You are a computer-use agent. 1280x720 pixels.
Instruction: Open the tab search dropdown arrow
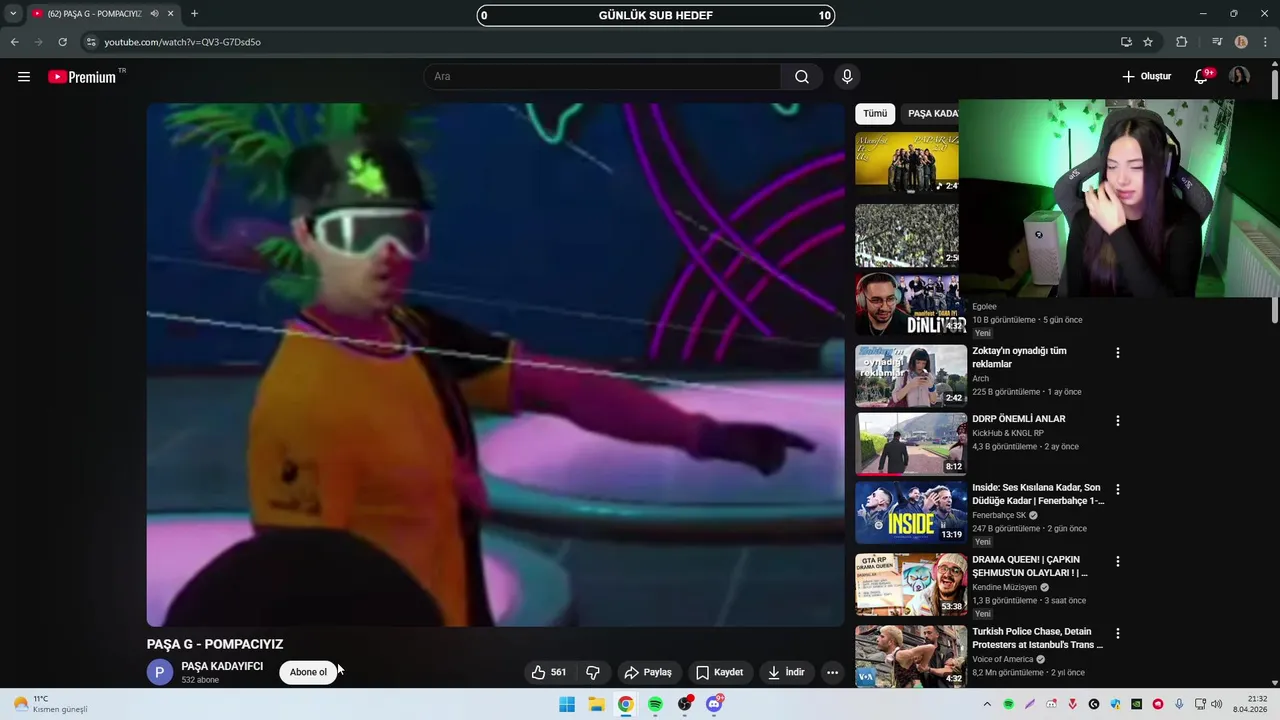click(13, 14)
